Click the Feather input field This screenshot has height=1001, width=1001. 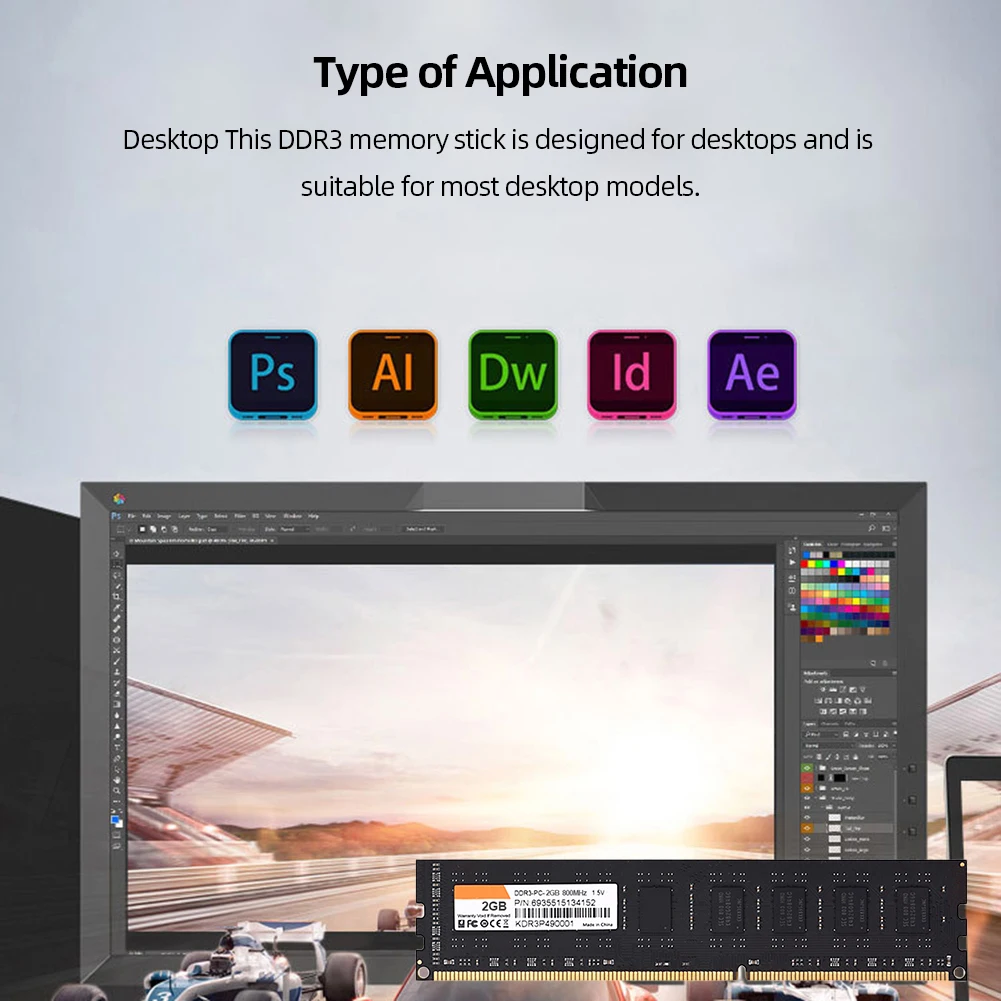click(216, 529)
